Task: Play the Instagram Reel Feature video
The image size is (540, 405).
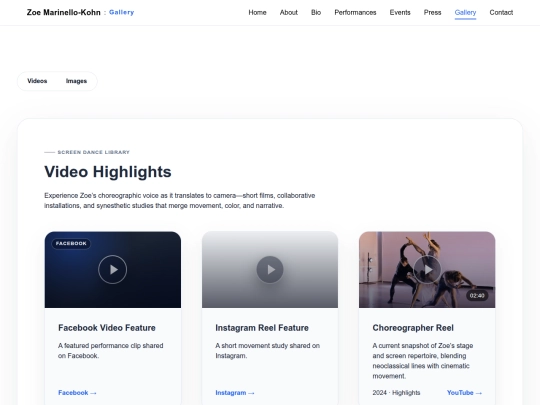Action: (x=270, y=269)
